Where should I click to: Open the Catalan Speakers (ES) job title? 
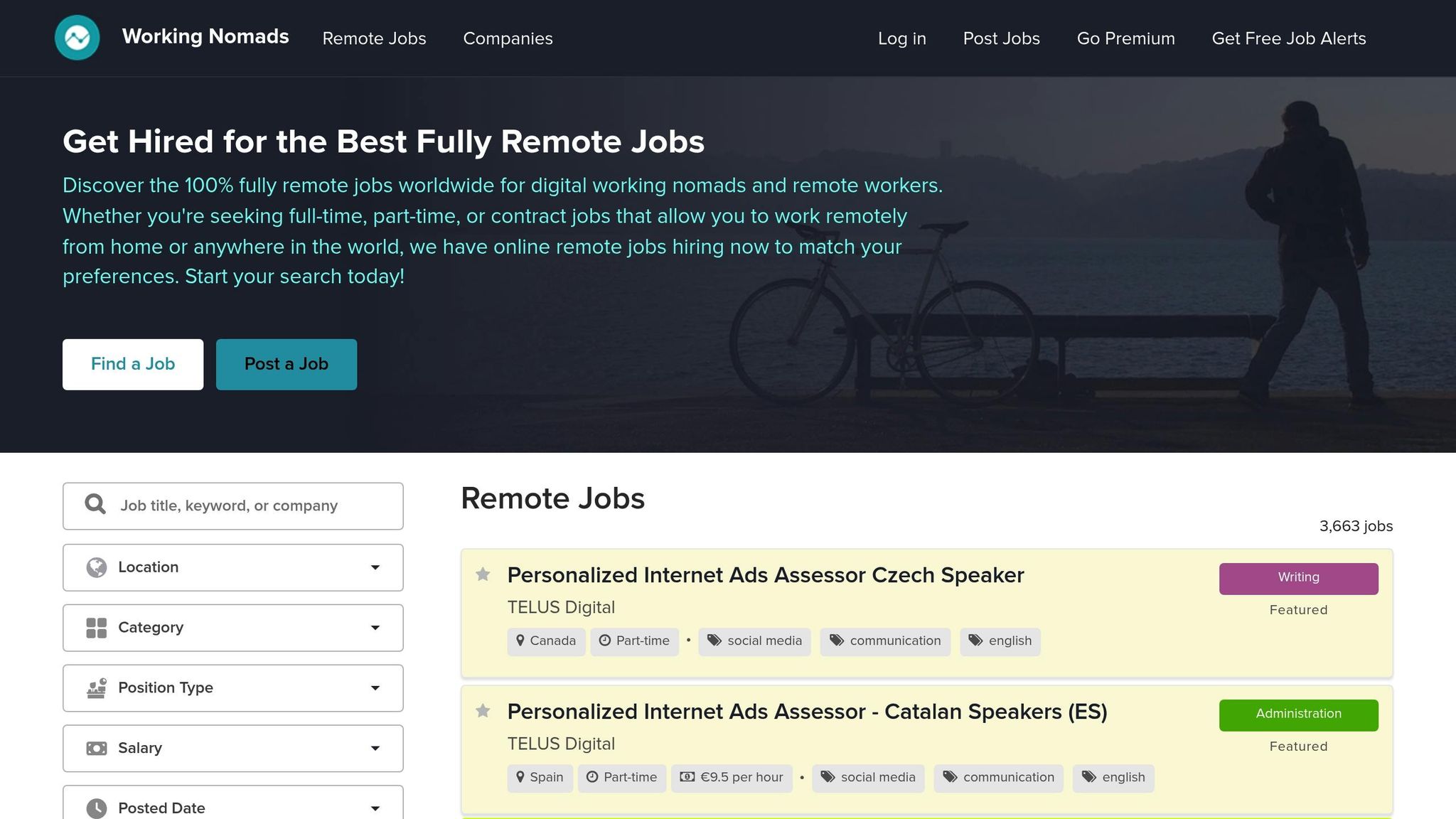coord(807,712)
